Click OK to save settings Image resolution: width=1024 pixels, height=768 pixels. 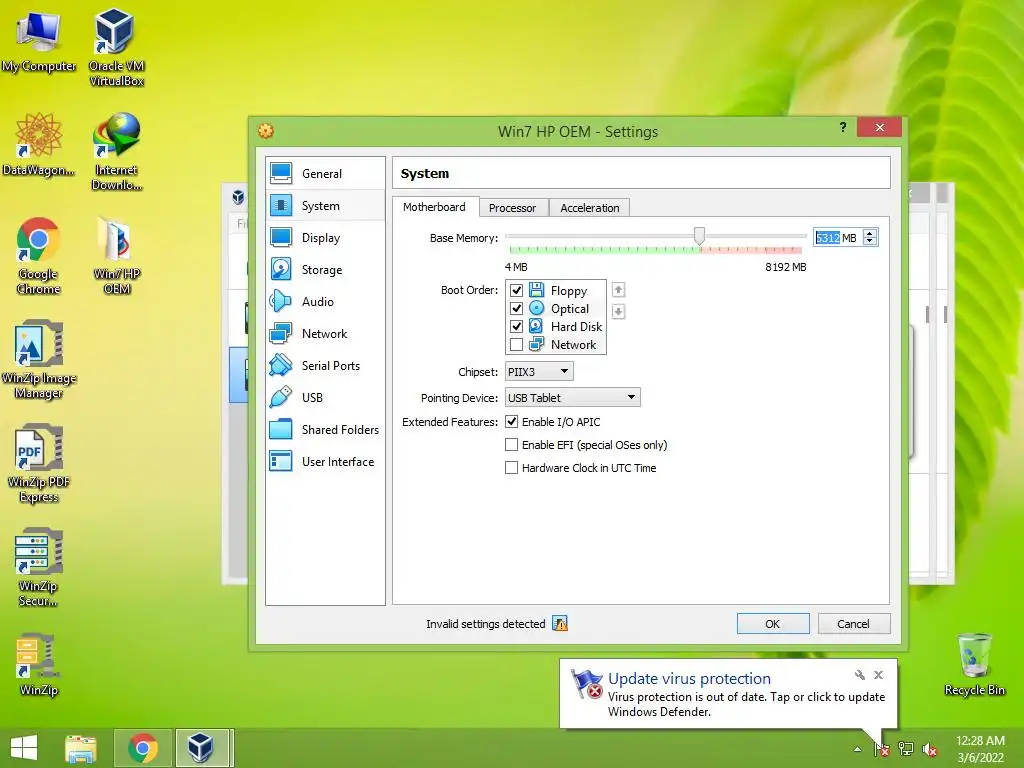pos(773,624)
